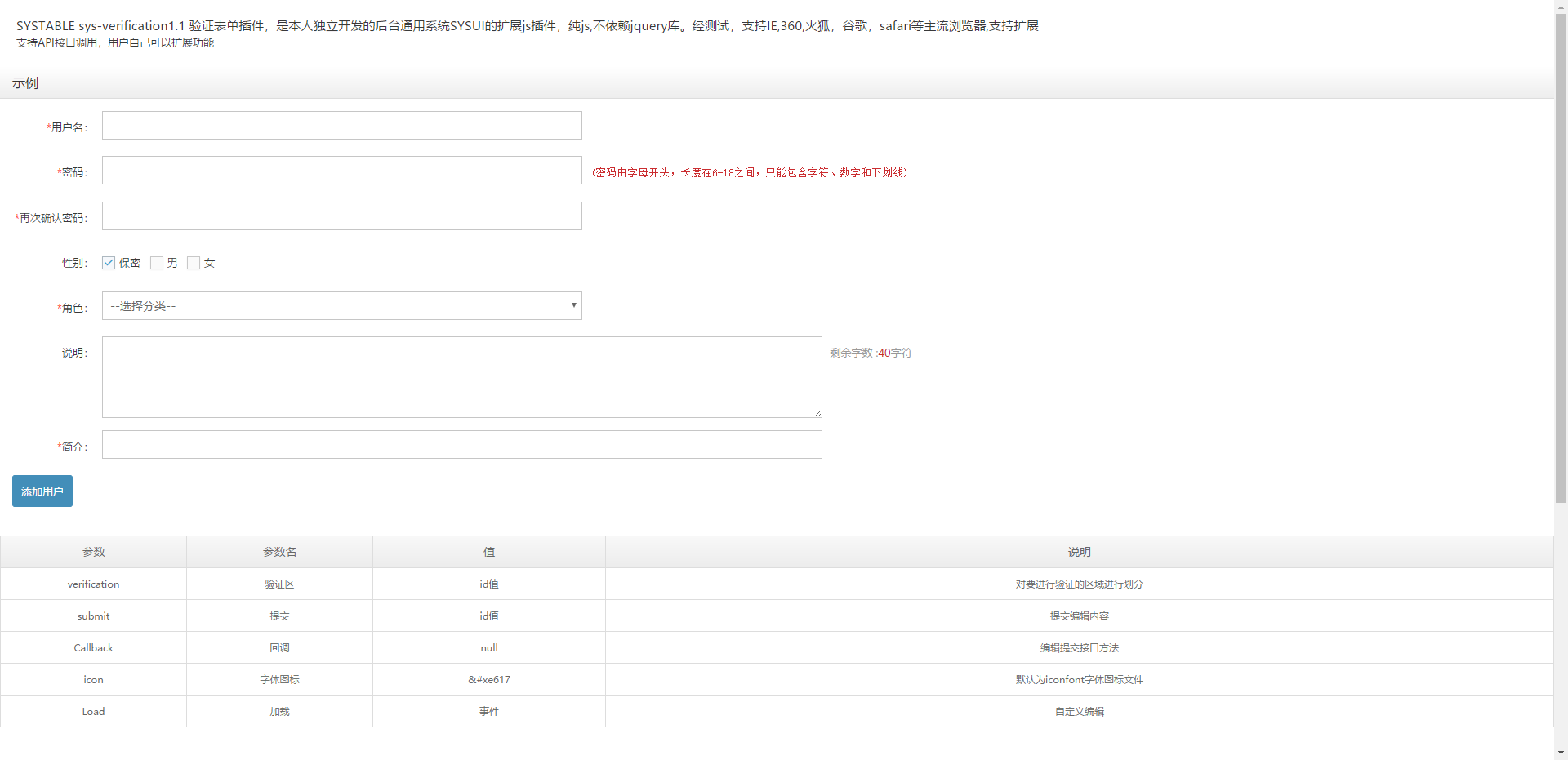Click the 说明 table column header
The image size is (1568, 760).
1079,552
